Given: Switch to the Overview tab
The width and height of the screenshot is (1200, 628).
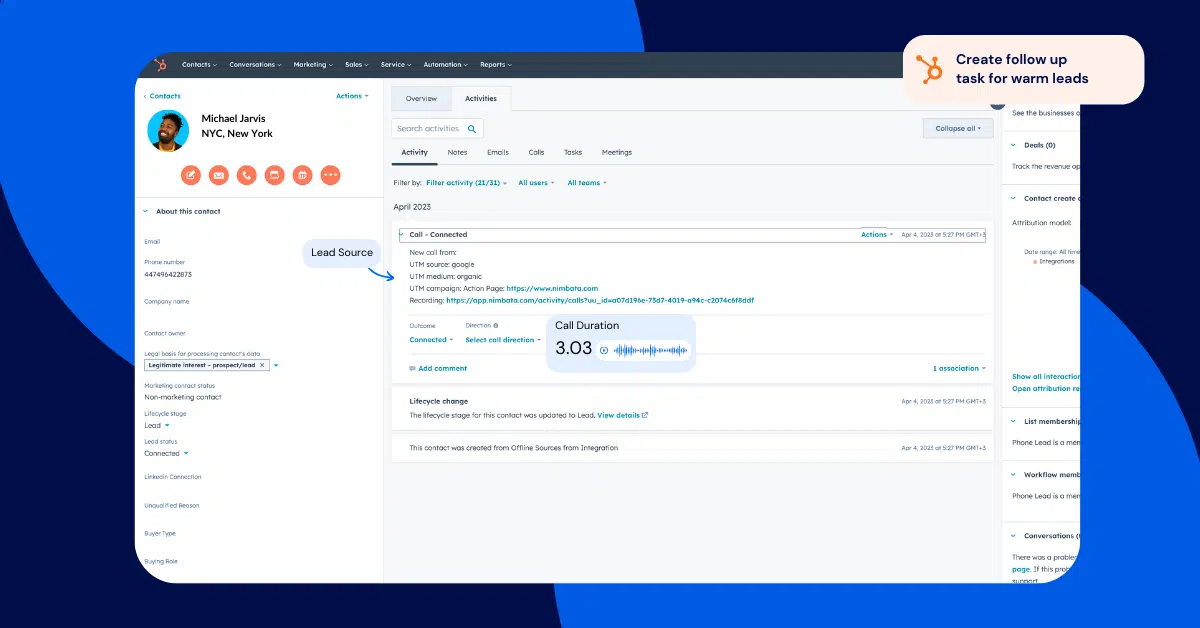Looking at the screenshot, I should click(x=421, y=99).
